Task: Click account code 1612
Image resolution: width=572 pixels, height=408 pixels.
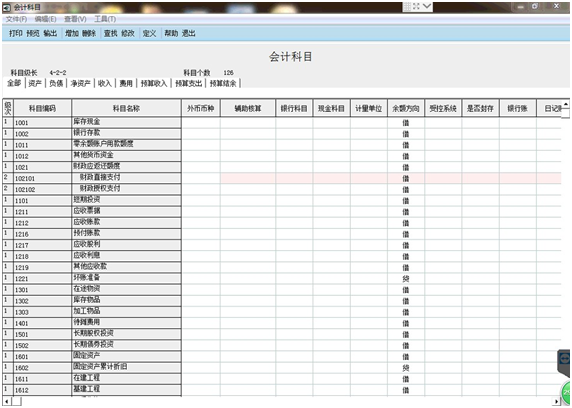Action: [22, 390]
